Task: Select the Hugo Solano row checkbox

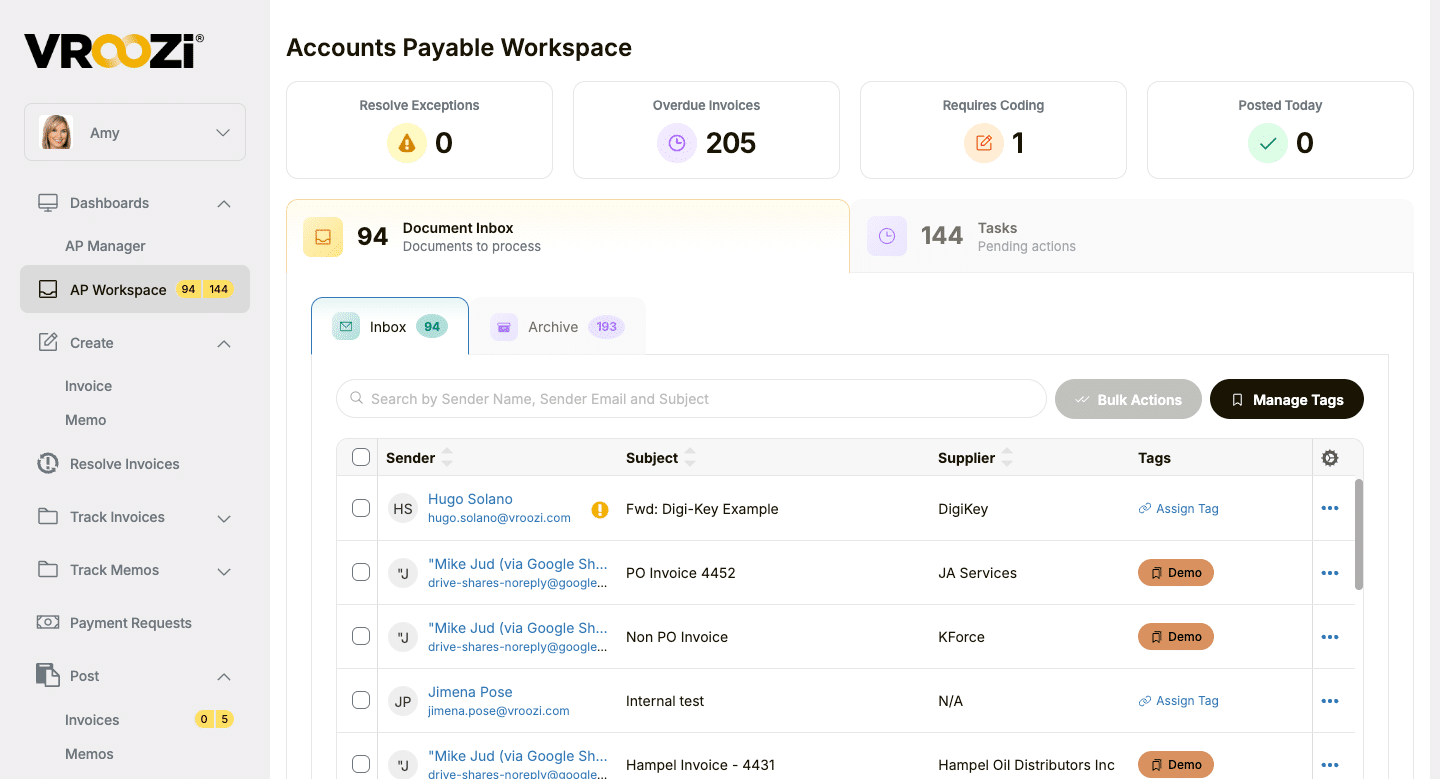Action: point(361,509)
